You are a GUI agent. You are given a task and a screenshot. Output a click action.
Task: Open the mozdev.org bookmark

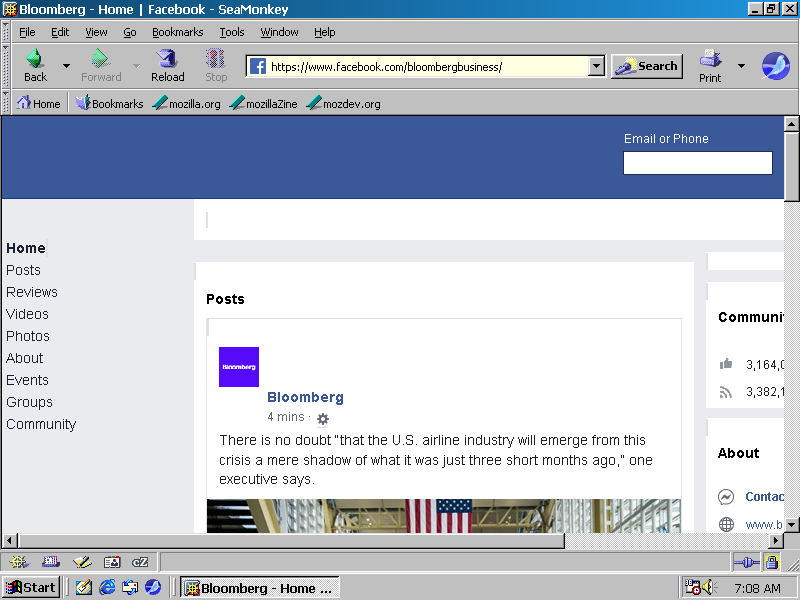coord(343,104)
